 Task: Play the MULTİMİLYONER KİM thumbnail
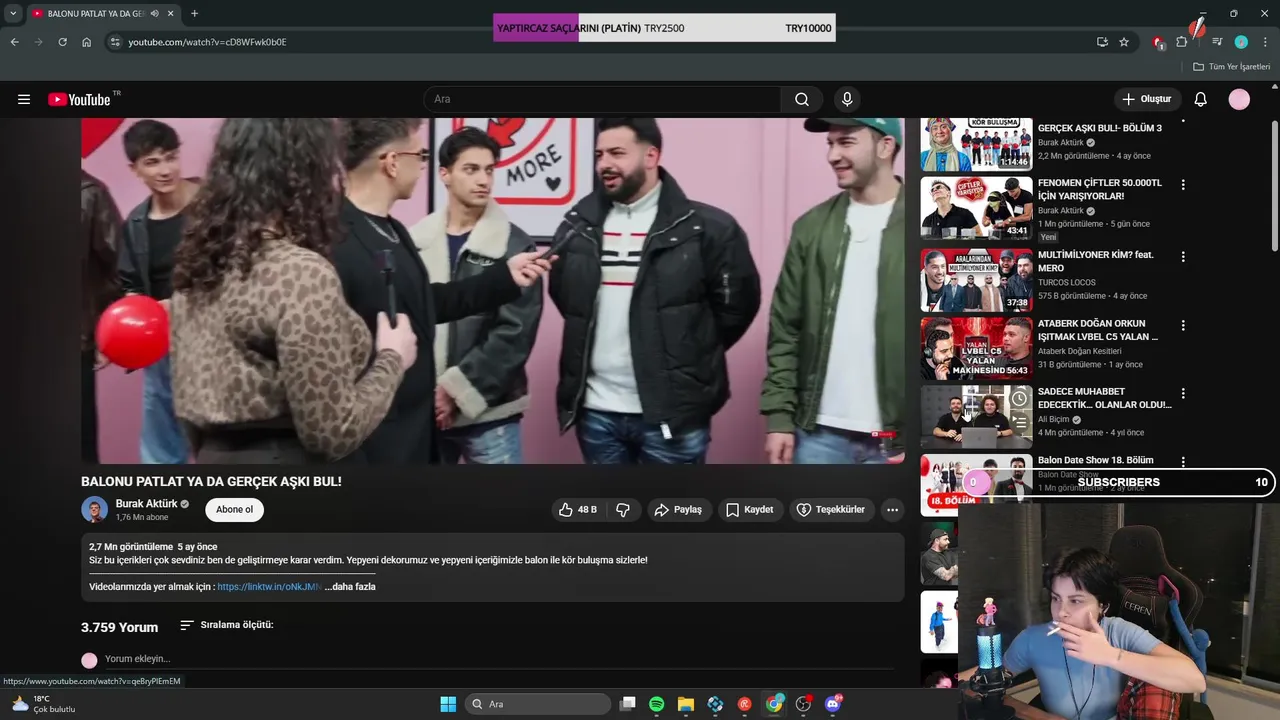[x=976, y=280]
